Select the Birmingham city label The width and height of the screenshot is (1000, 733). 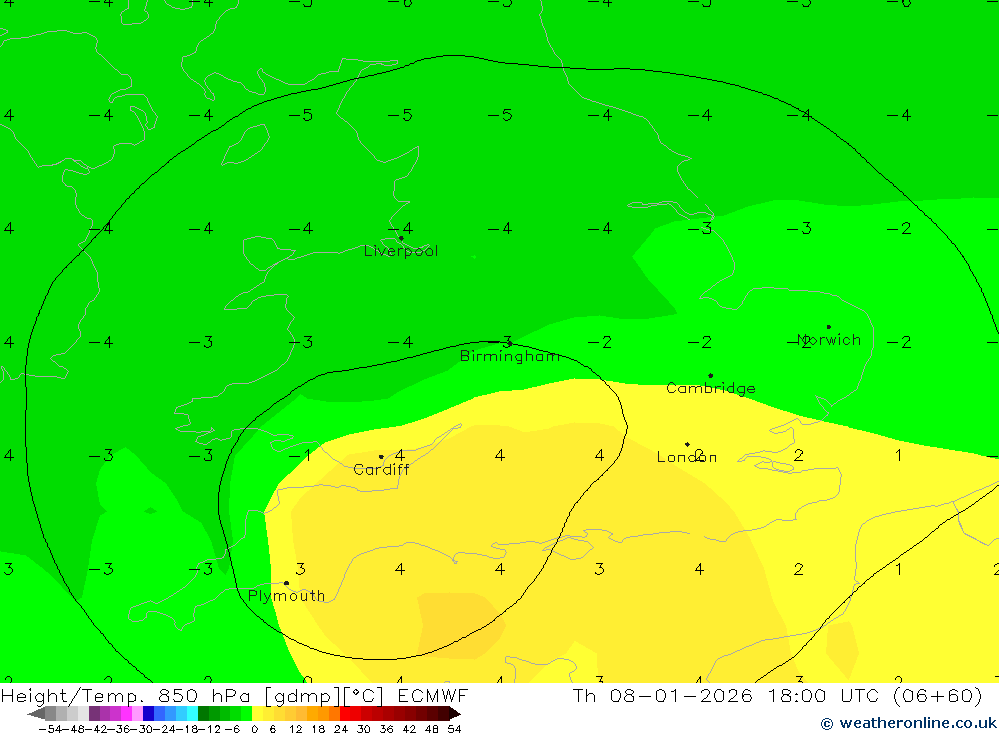pyautogui.click(x=510, y=356)
